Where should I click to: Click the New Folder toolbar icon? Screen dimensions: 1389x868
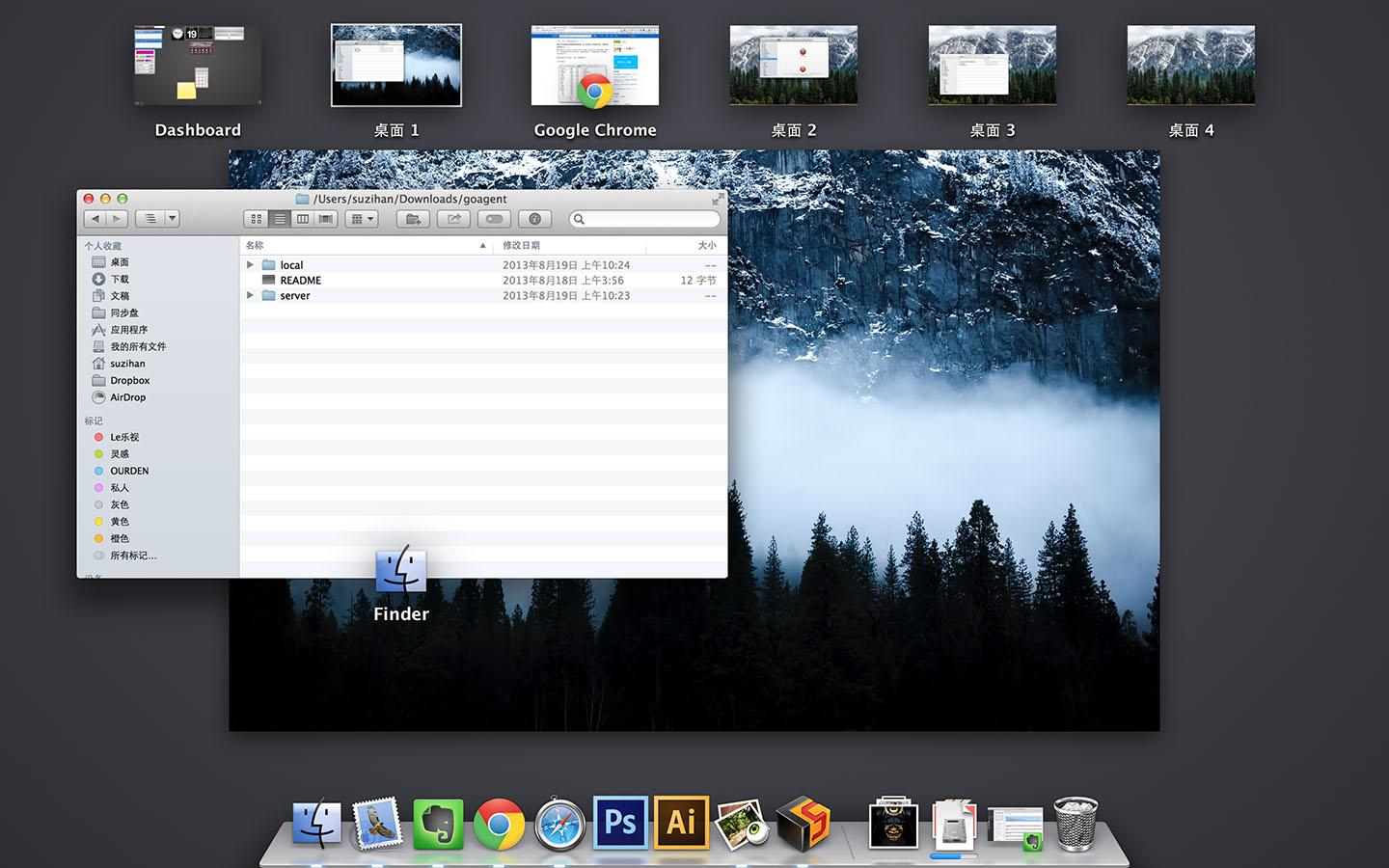coord(413,219)
